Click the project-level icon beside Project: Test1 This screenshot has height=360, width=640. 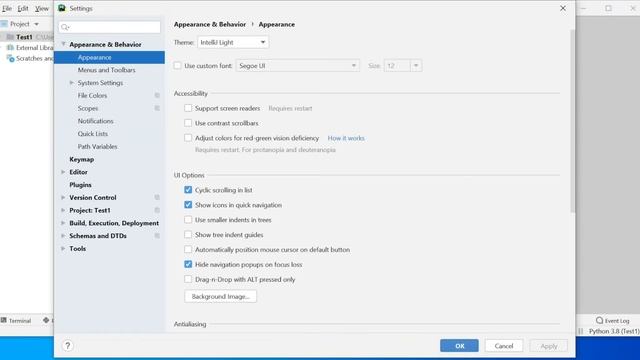(157, 210)
